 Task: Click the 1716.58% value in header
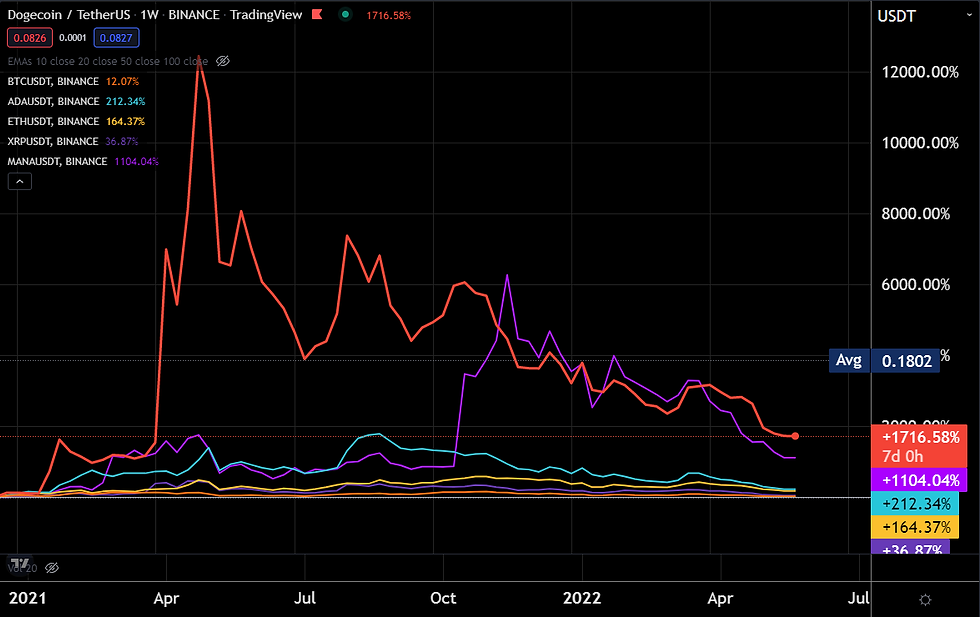[388, 15]
